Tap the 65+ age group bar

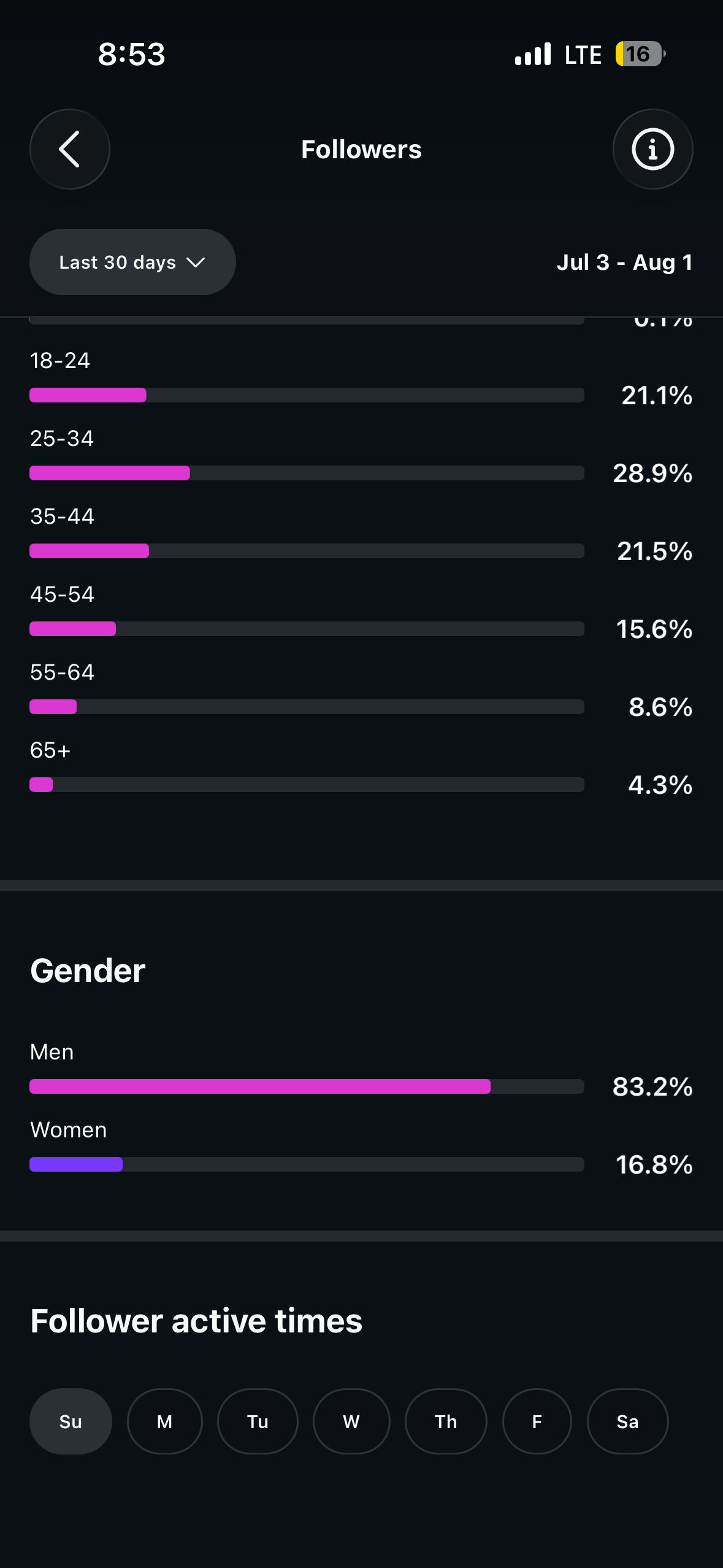[x=307, y=785]
